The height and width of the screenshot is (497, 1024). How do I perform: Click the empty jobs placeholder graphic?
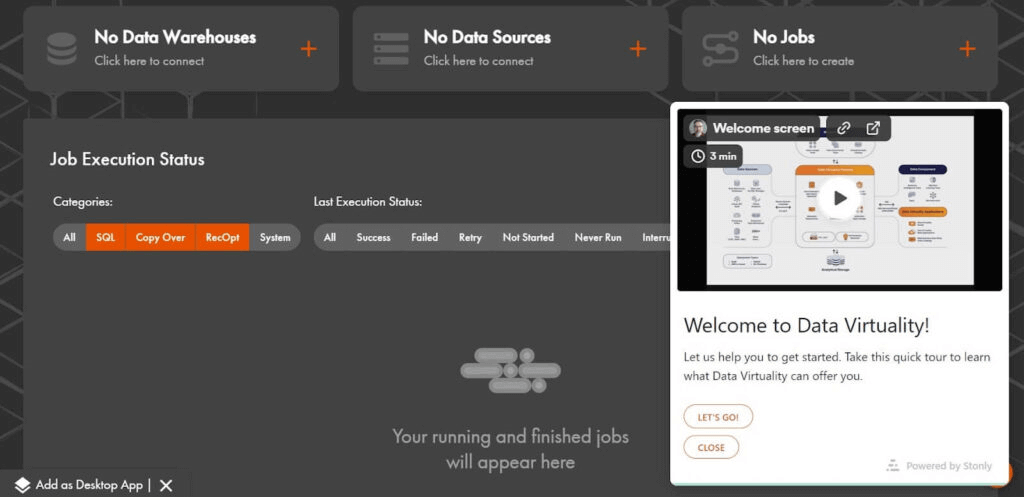[511, 370]
